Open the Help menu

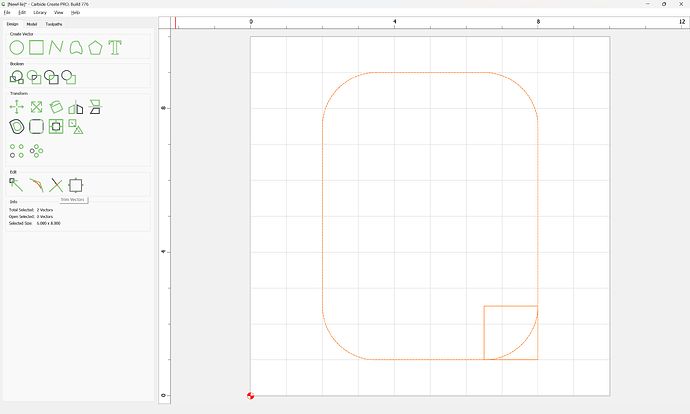[x=75, y=12]
